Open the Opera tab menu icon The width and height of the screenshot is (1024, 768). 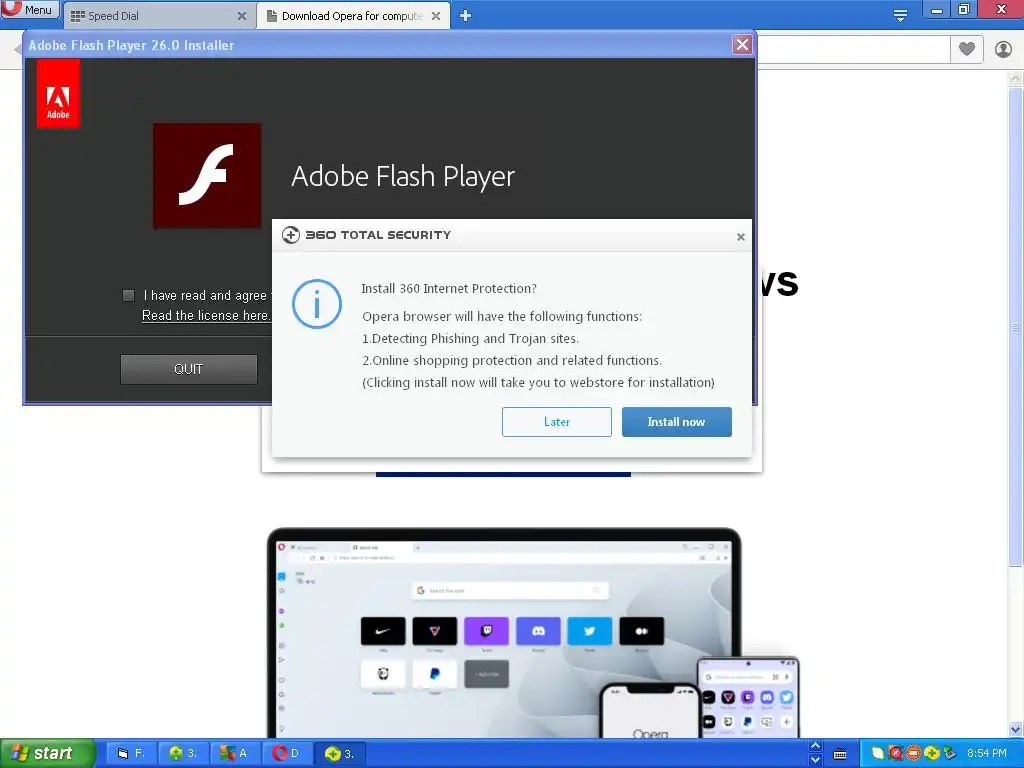[900, 15]
